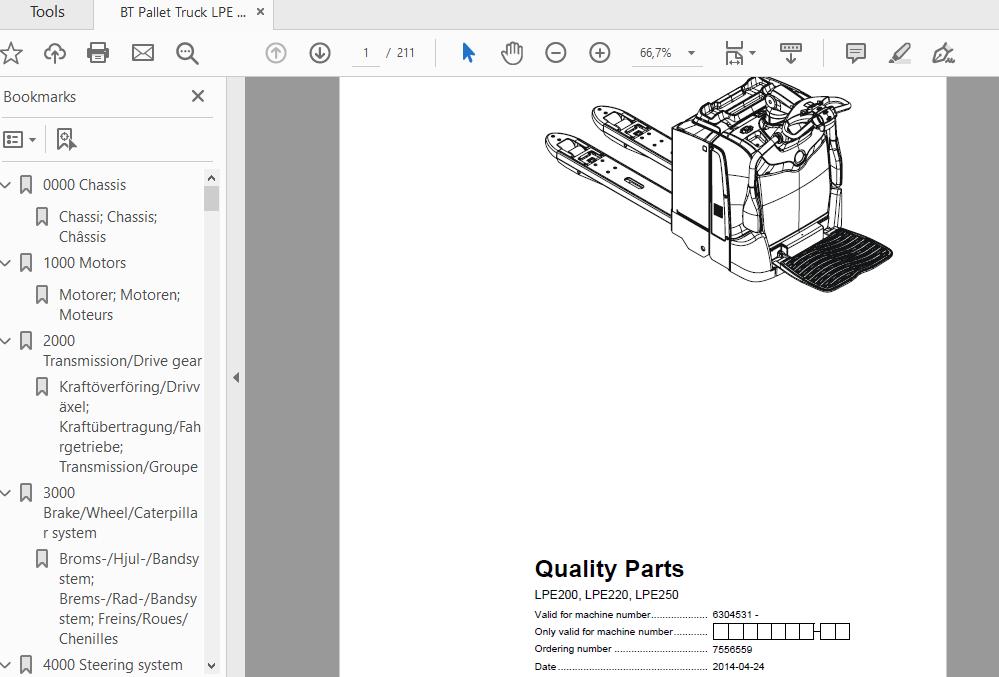Open the find text magnifier
Screen dimensions: 999x677
tap(187, 53)
